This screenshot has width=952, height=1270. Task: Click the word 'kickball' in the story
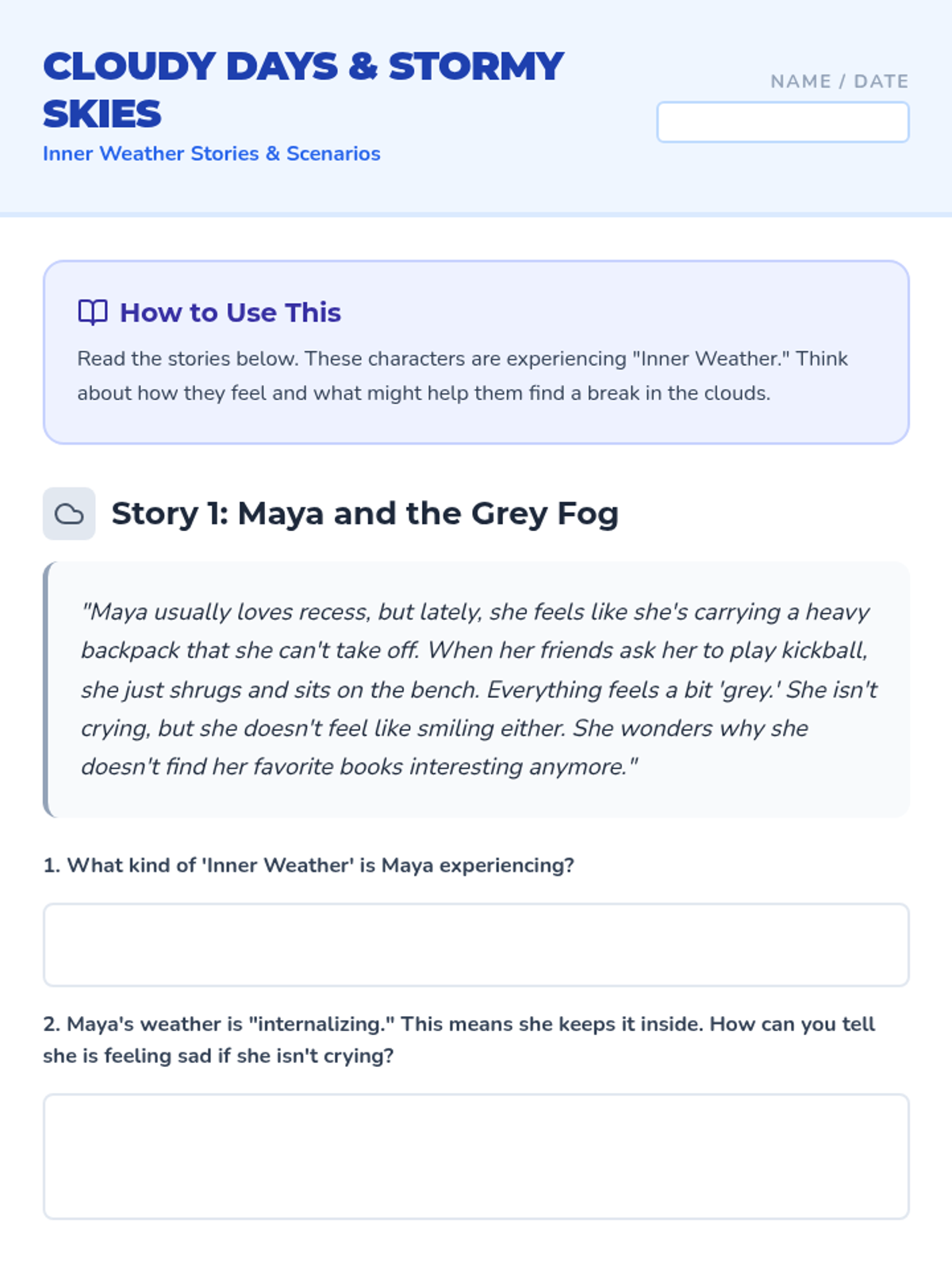(822, 651)
